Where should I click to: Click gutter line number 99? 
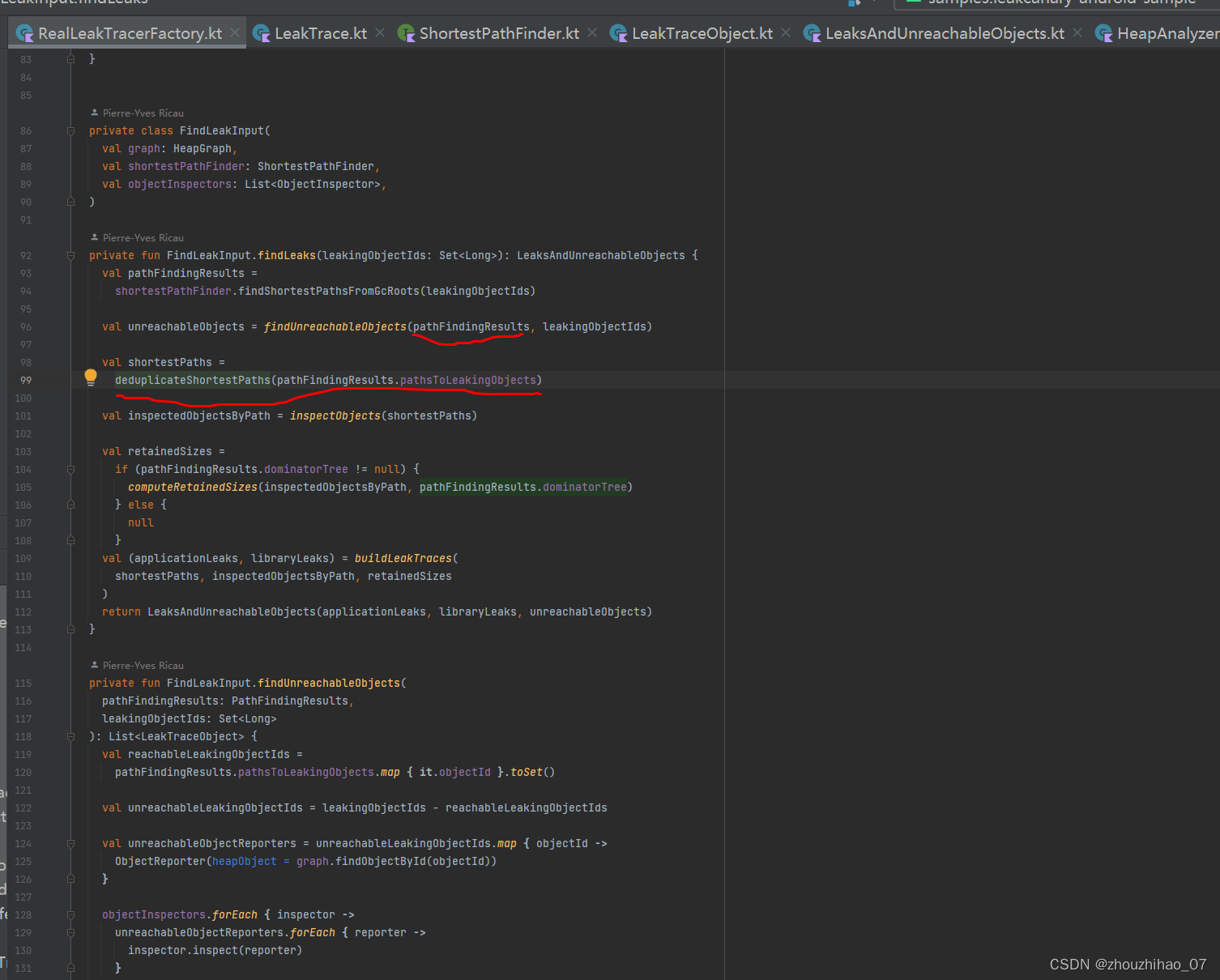[x=26, y=380]
